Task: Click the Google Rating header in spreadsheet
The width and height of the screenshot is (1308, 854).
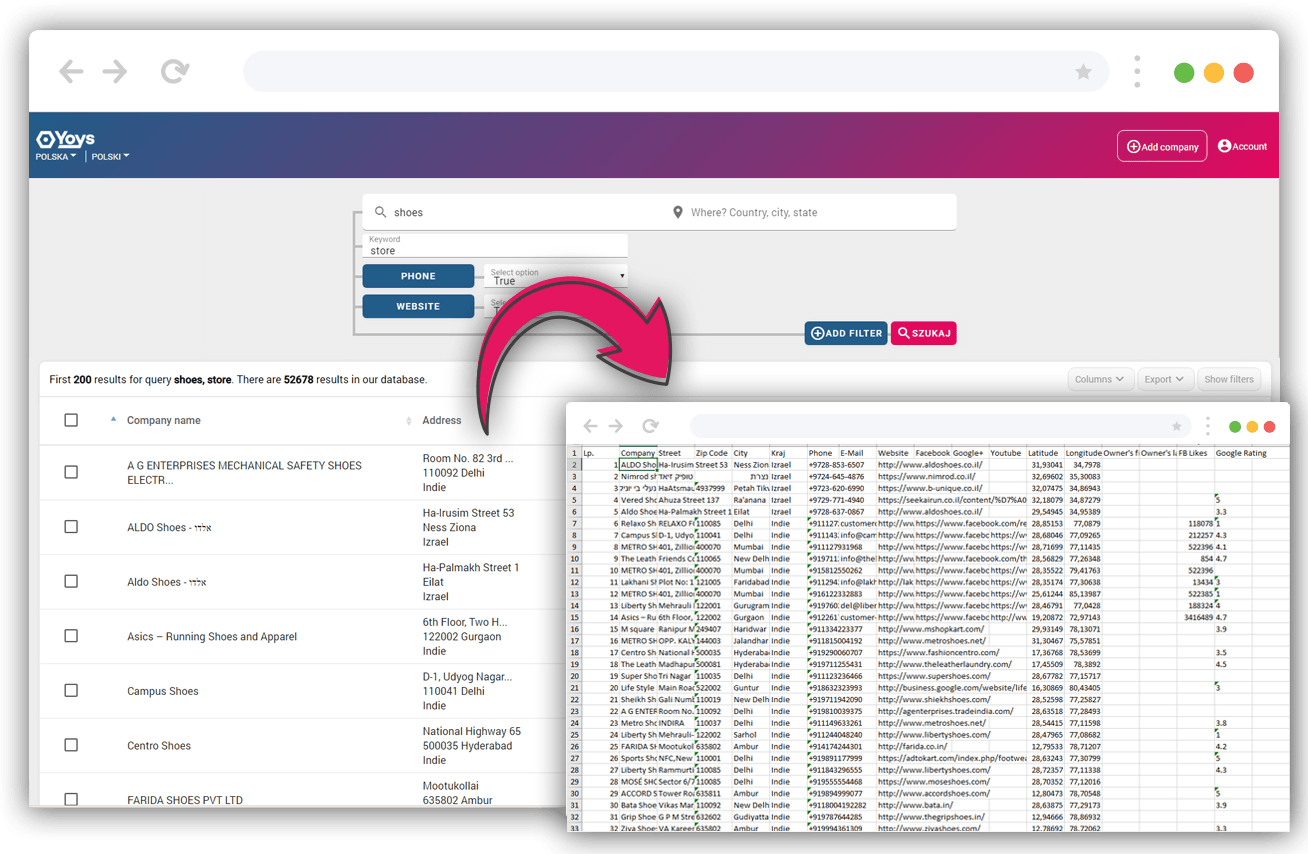Action: [1241, 453]
